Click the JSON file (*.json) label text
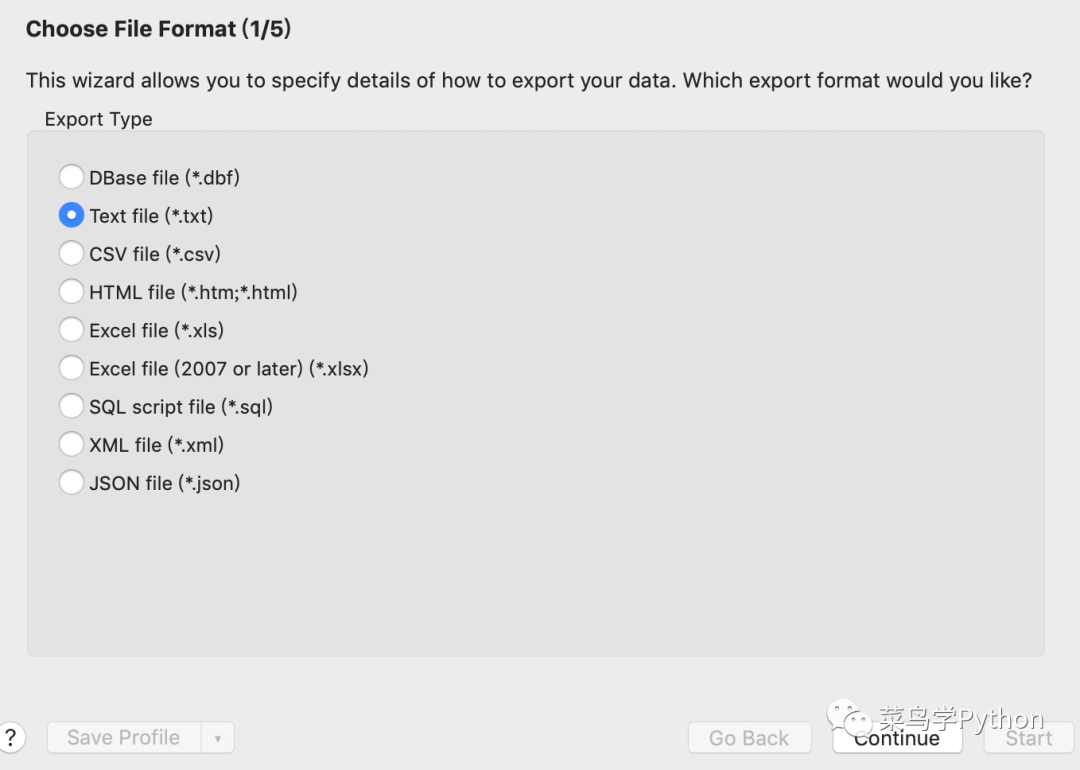 pyautogui.click(x=165, y=483)
